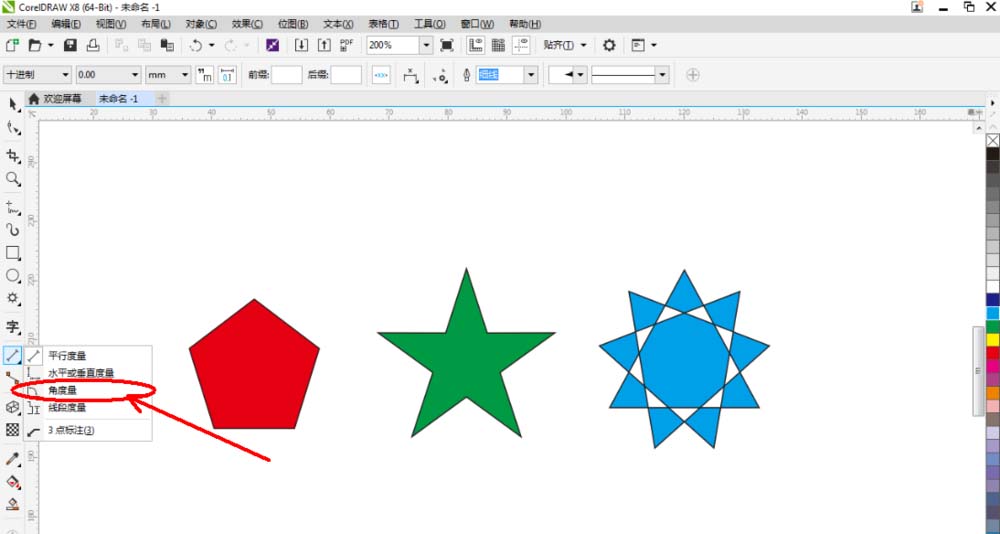The width and height of the screenshot is (1000, 534).
Task: Click the Import down-arrow icon
Action: coord(301,45)
